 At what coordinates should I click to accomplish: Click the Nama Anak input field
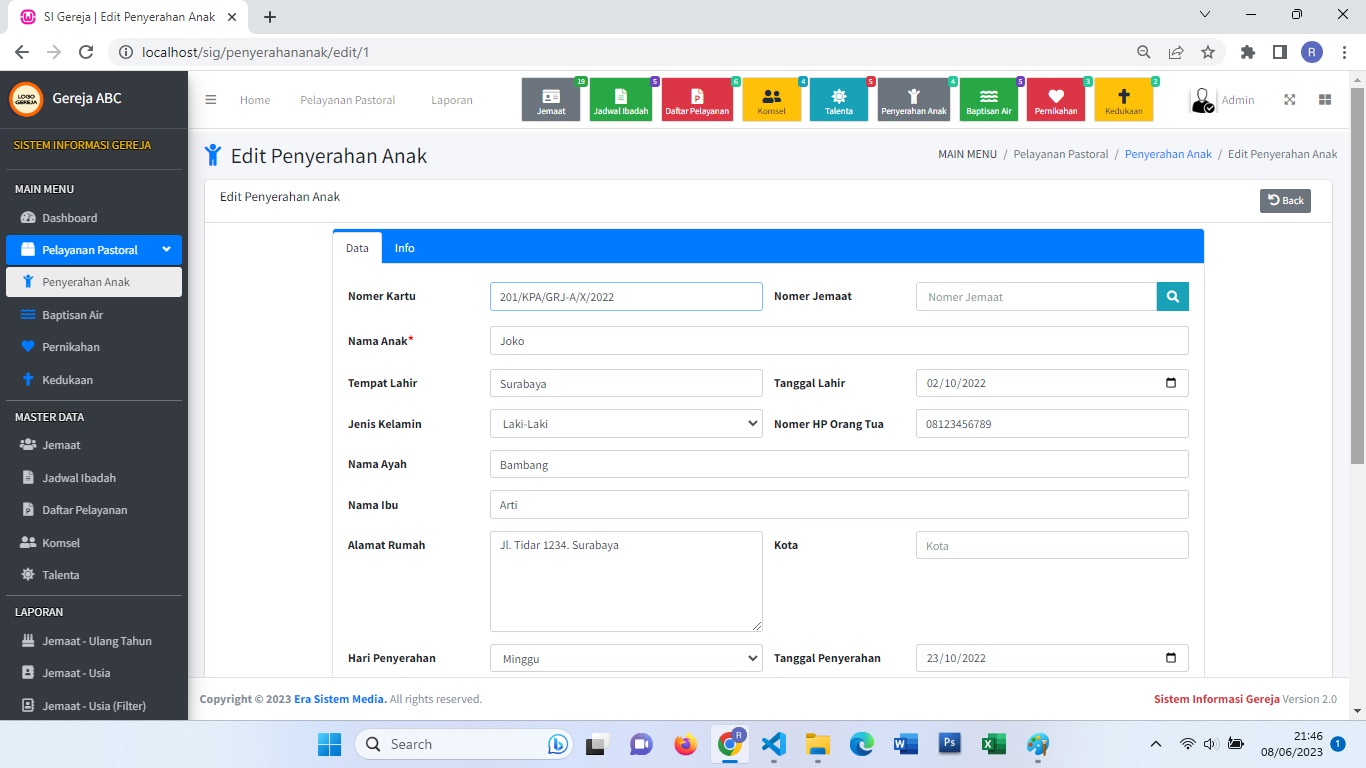(838, 341)
